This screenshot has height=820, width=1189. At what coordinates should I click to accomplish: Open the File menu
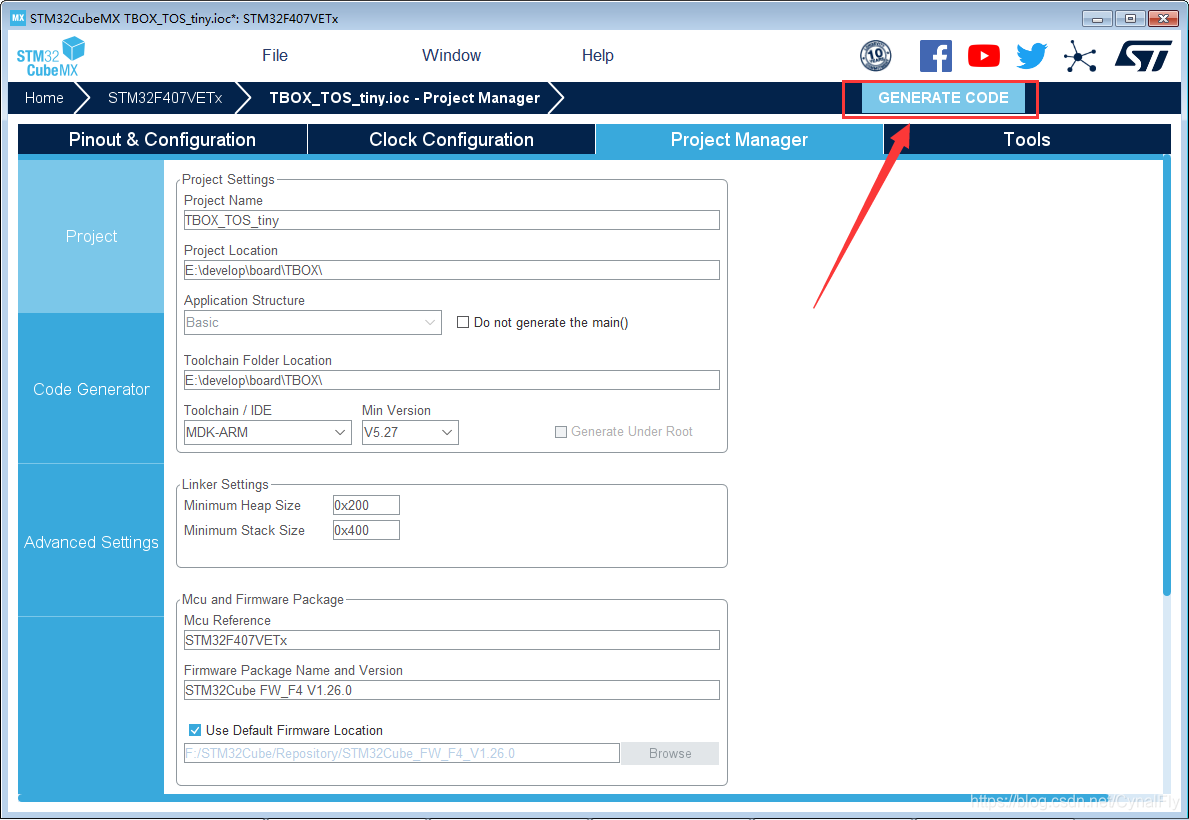(275, 55)
